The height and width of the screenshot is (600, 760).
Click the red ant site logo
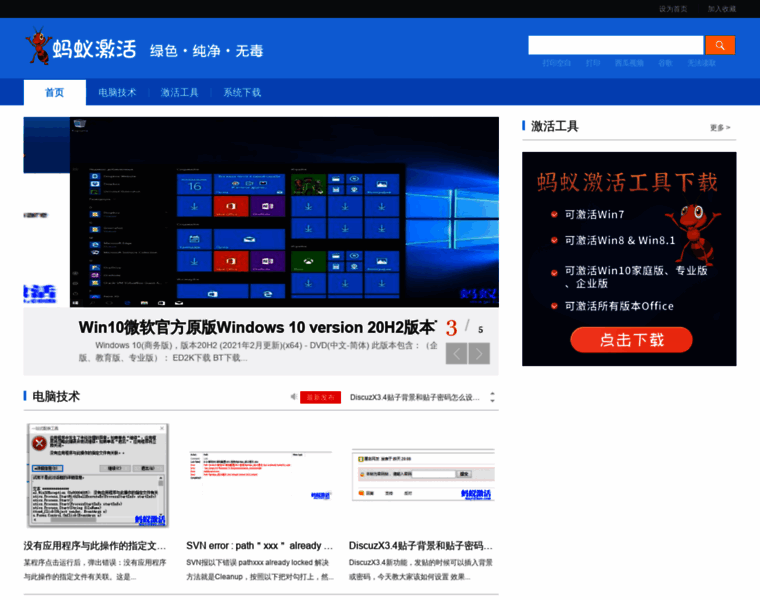(39, 46)
